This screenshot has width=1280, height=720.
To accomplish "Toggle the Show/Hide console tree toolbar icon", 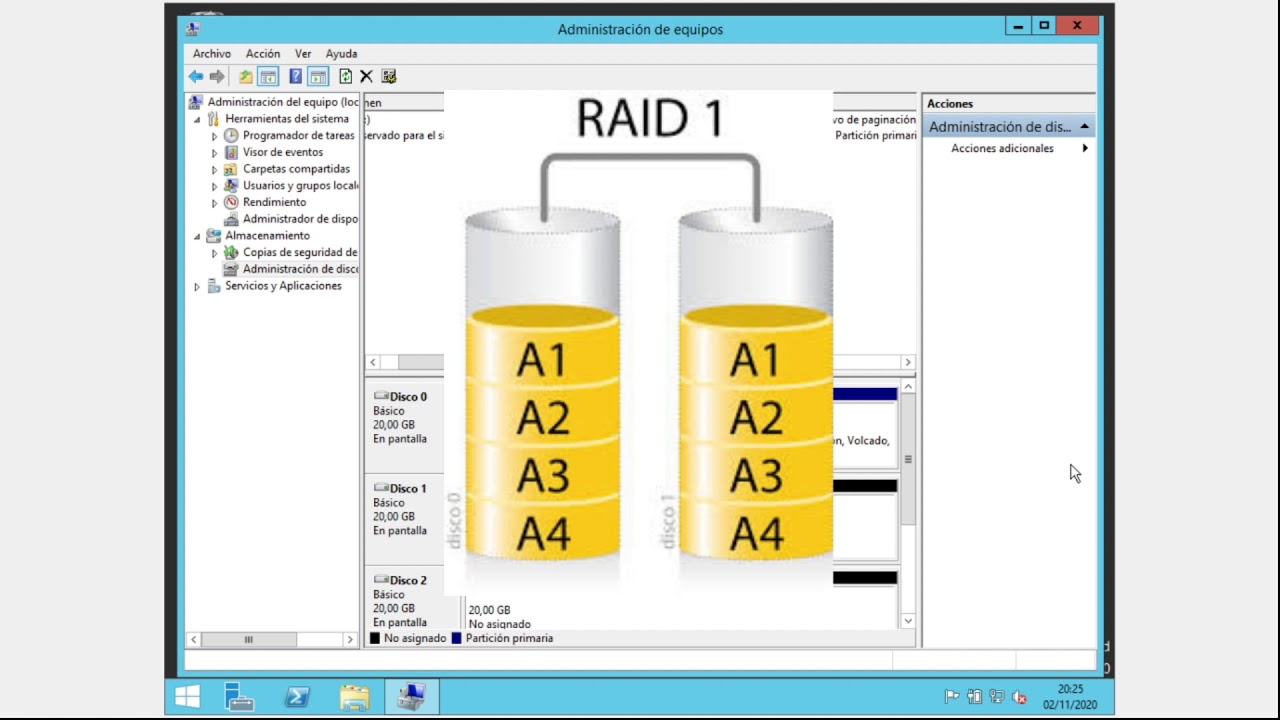I will 268,76.
